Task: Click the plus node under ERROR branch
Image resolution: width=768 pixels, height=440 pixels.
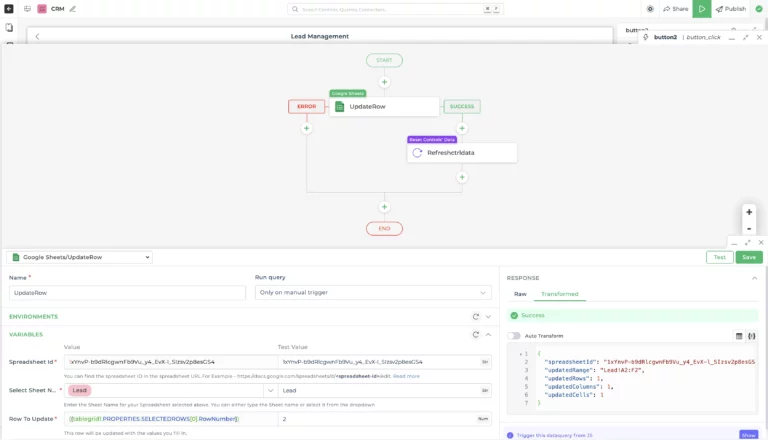Action: point(307,128)
